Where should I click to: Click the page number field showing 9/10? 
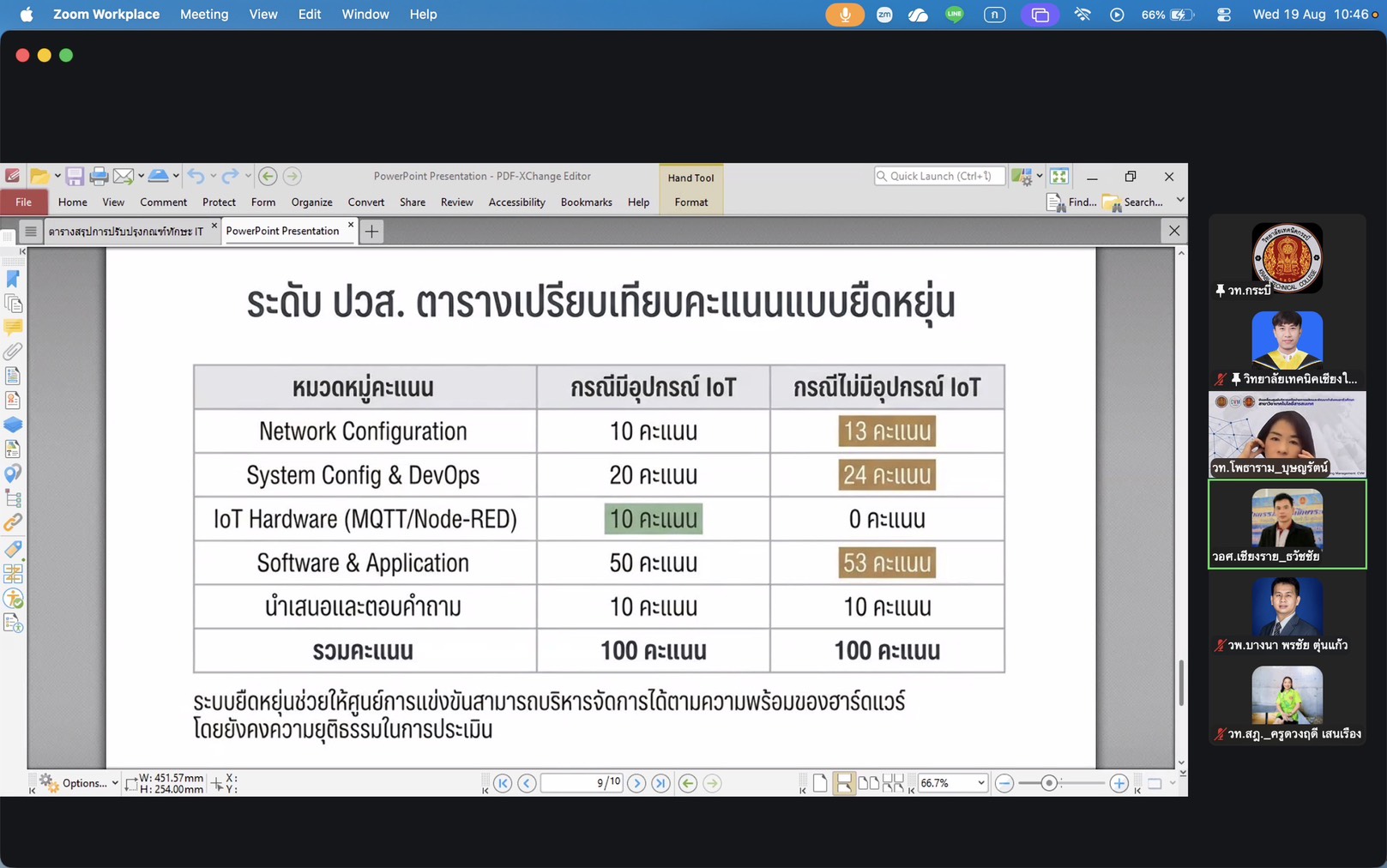tap(582, 783)
